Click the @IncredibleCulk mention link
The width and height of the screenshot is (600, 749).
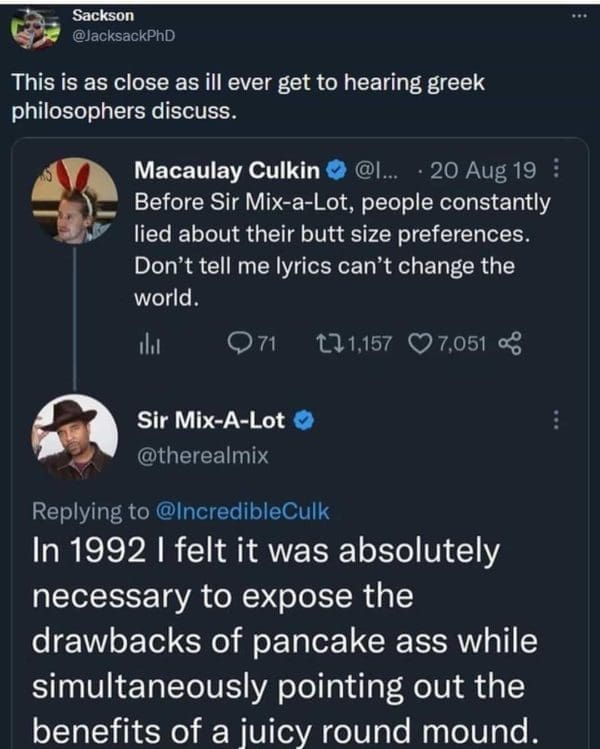pos(243,510)
